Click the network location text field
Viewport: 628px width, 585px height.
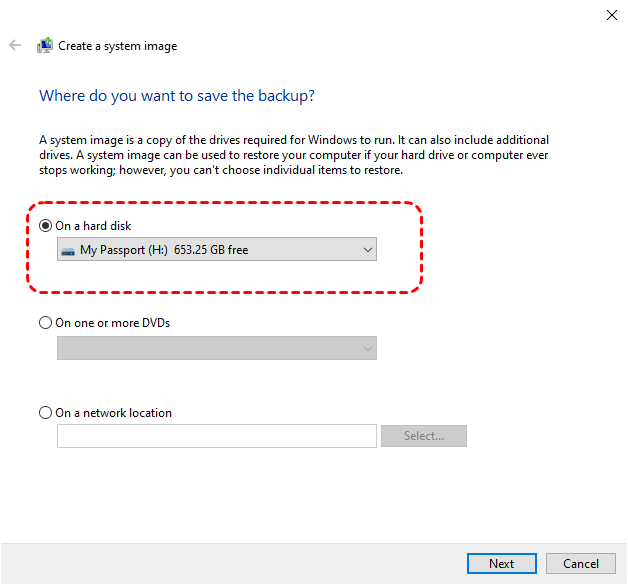[216, 436]
